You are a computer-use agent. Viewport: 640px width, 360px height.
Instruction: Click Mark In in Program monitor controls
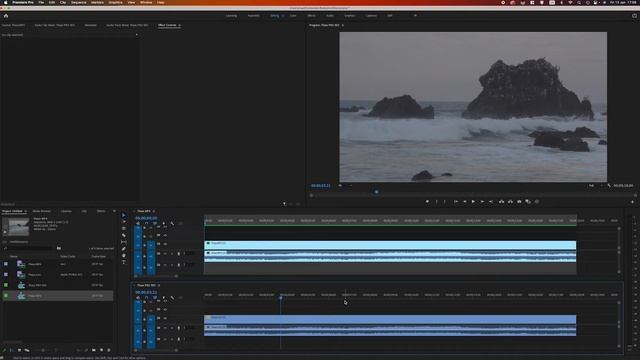pos(436,202)
